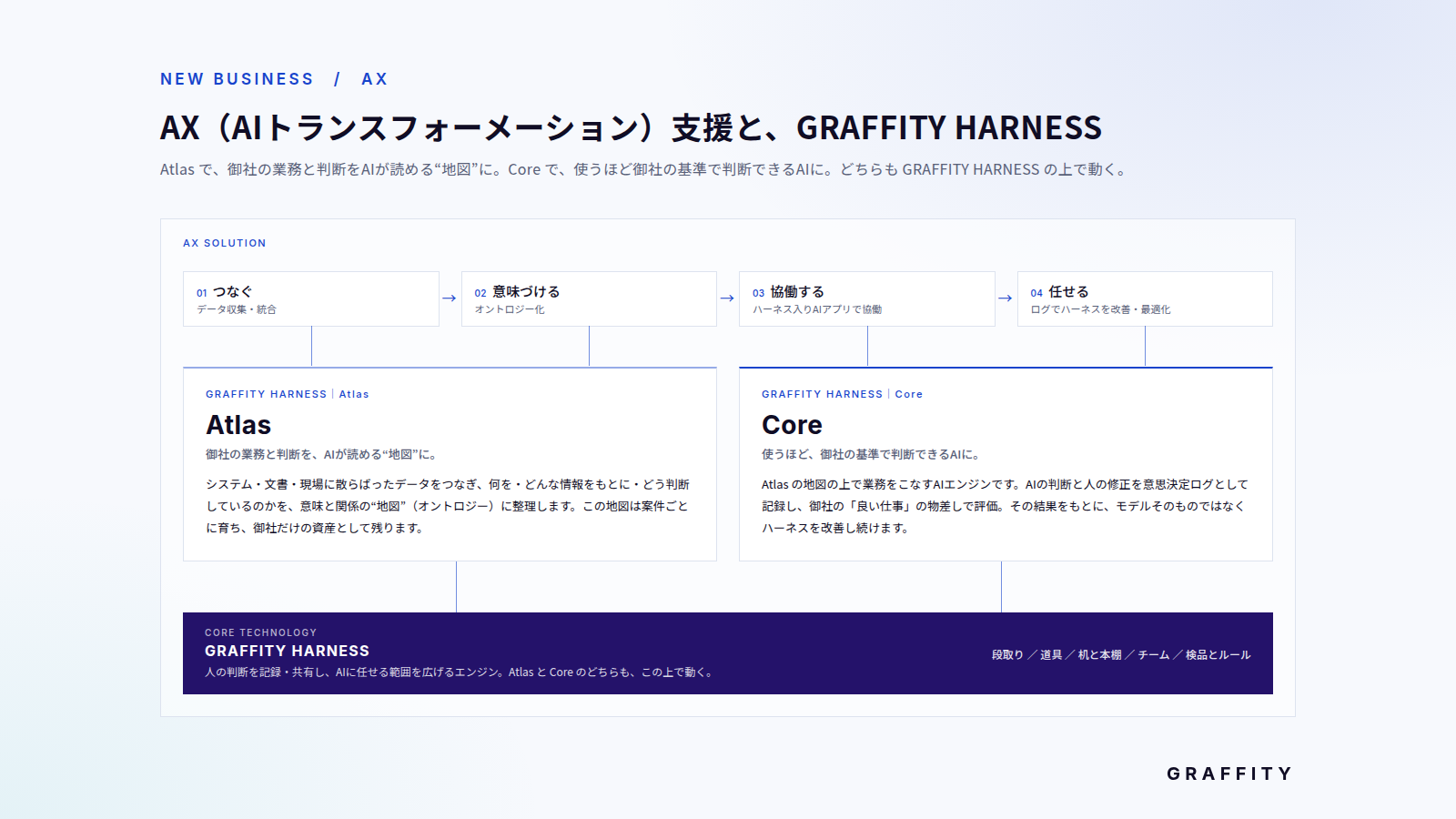Click the arrow between steps 02 and 03
The width and height of the screenshot is (1456, 819).
pyautogui.click(x=727, y=298)
